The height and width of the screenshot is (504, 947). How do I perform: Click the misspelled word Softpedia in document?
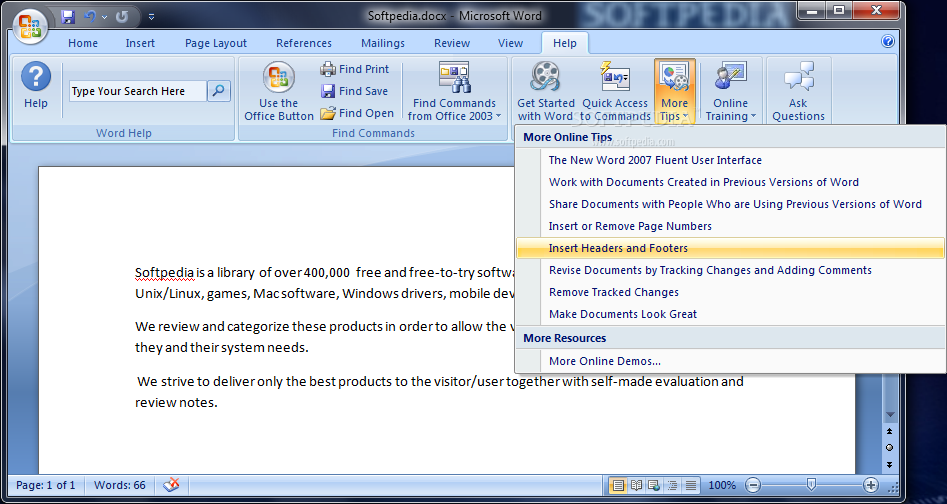point(164,273)
